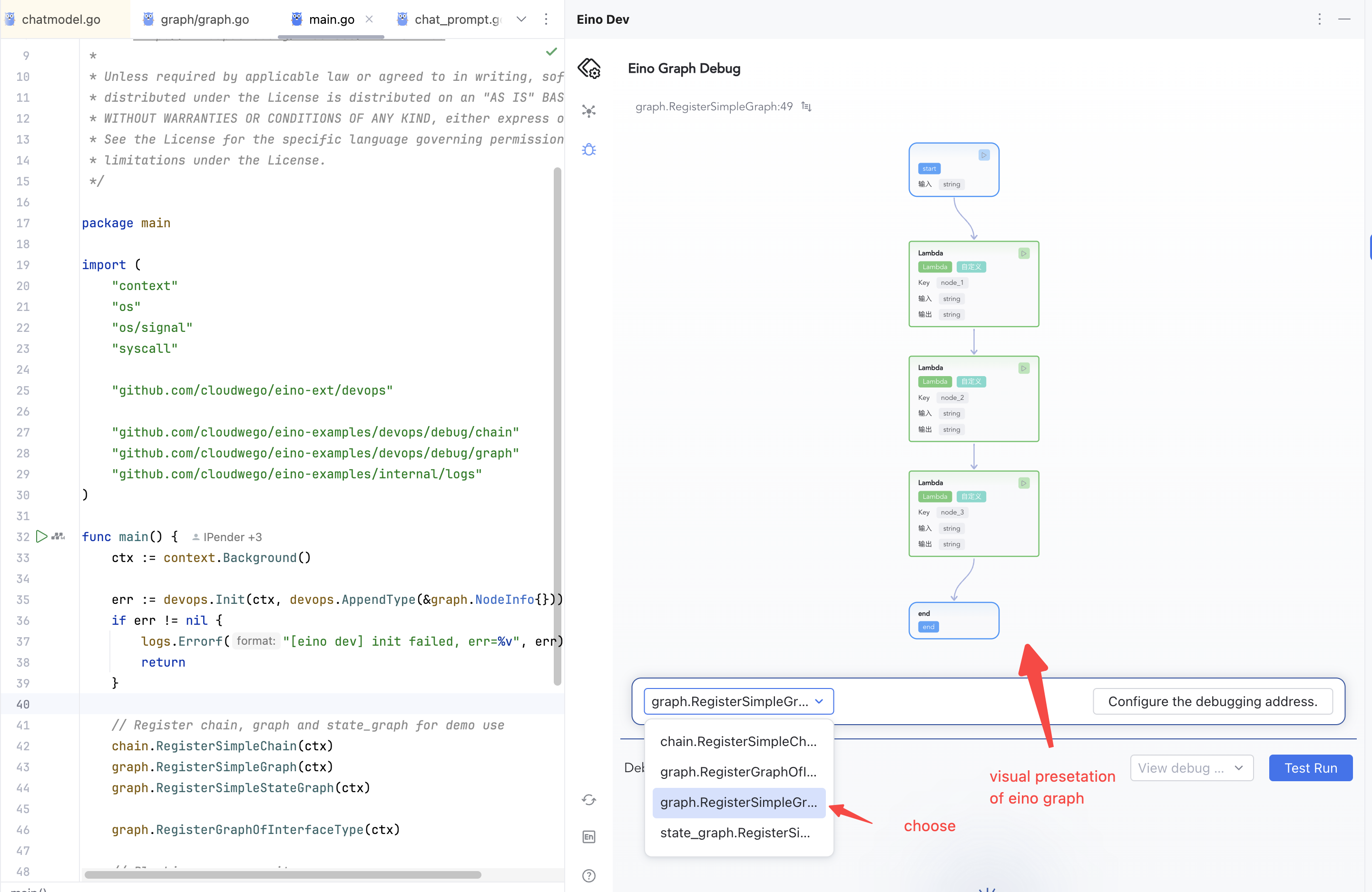1372x892 pixels.
Task: Select chain.RegisterSimpleCh... from the list
Action: click(738, 742)
